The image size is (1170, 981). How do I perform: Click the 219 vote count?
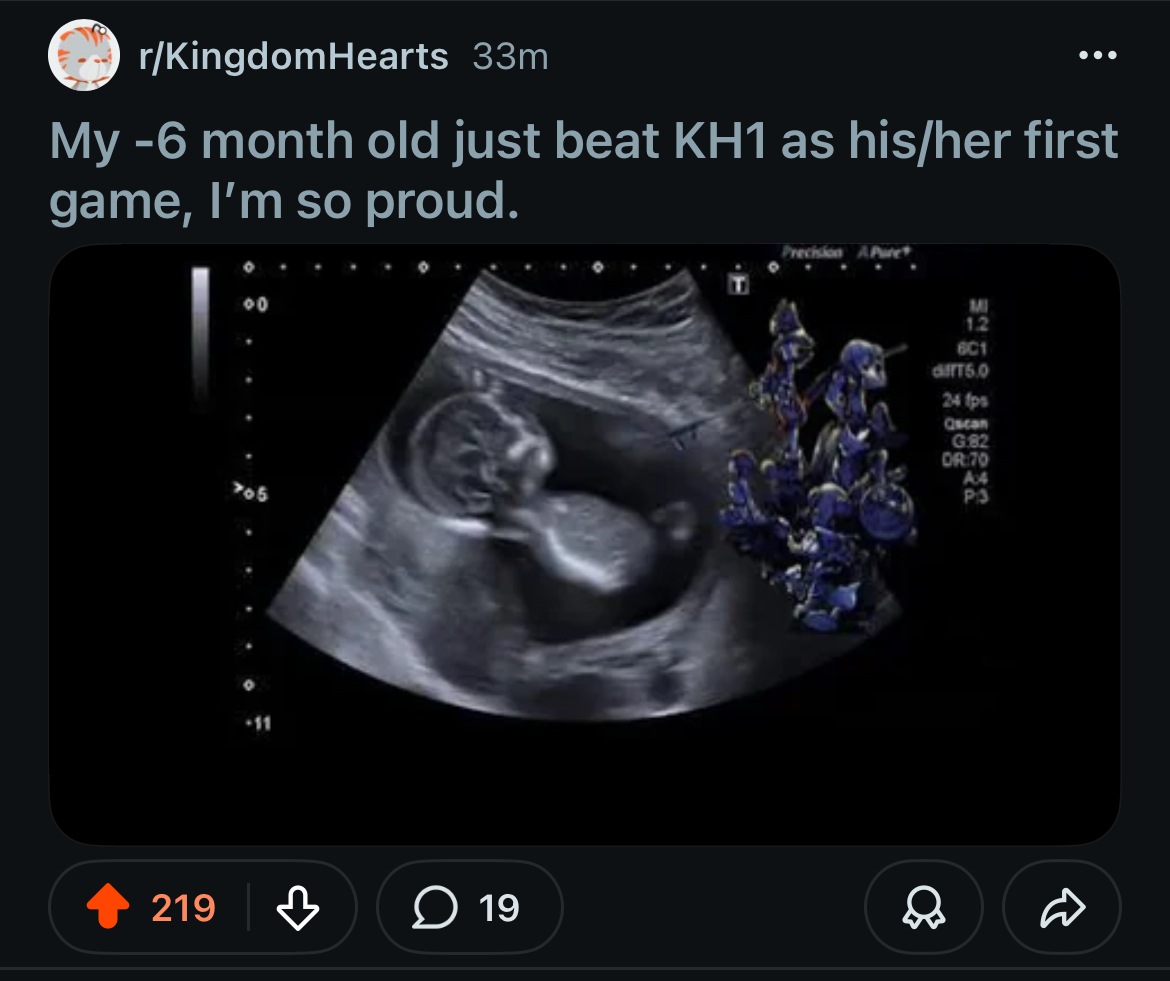point(184,907)
